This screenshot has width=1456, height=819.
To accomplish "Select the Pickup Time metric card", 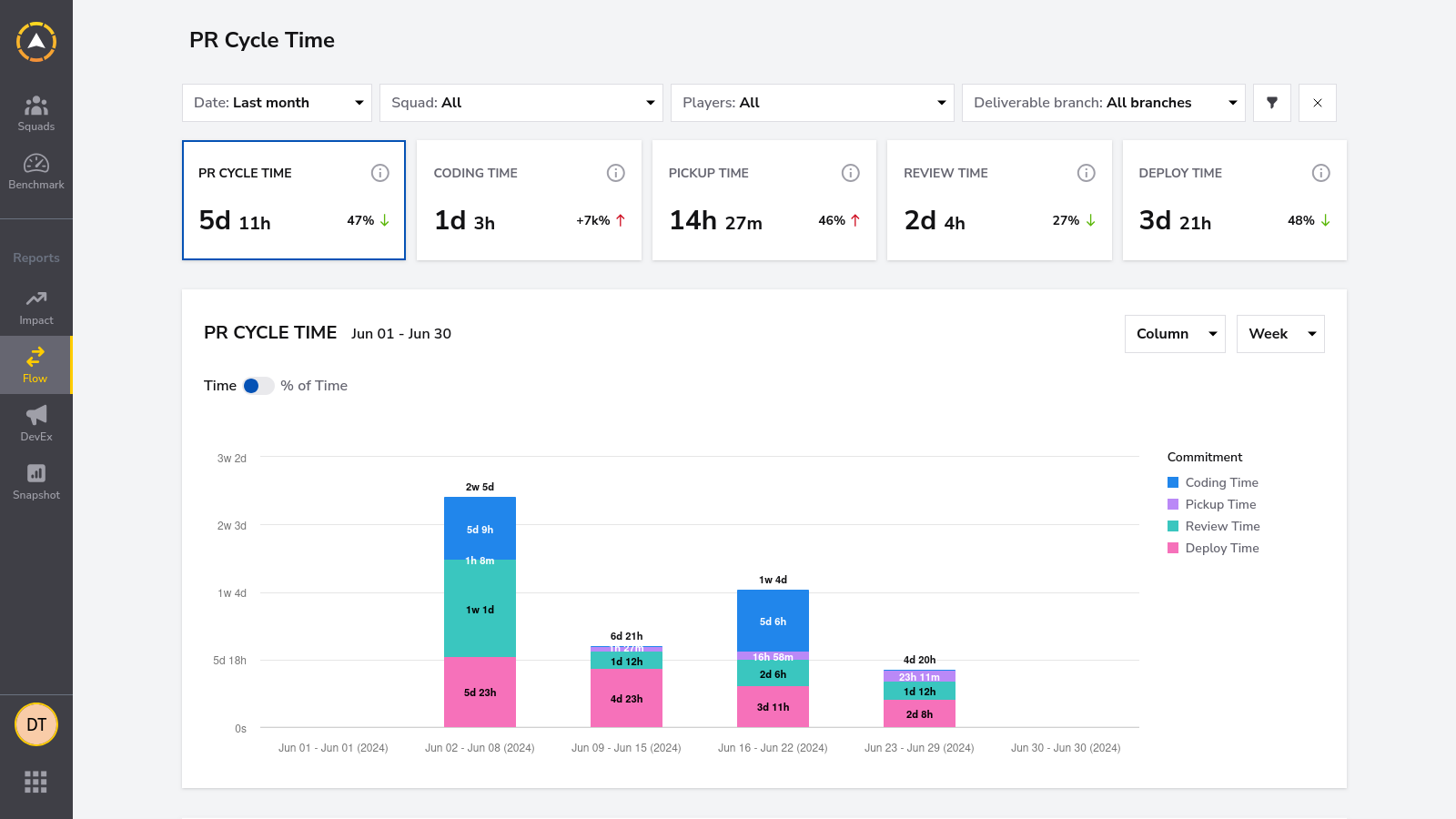I will coord(764,200).
